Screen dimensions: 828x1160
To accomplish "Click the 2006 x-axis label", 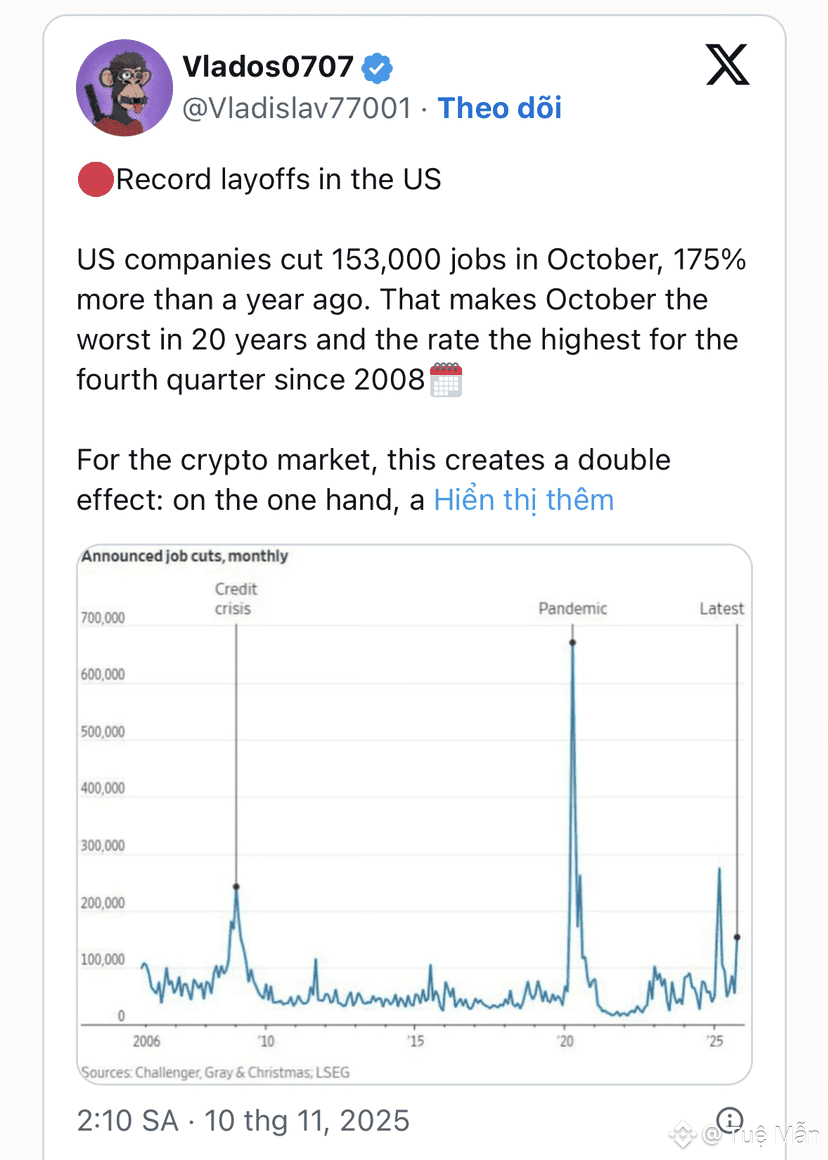I will pyautogui.click(x=147, y=1041).
